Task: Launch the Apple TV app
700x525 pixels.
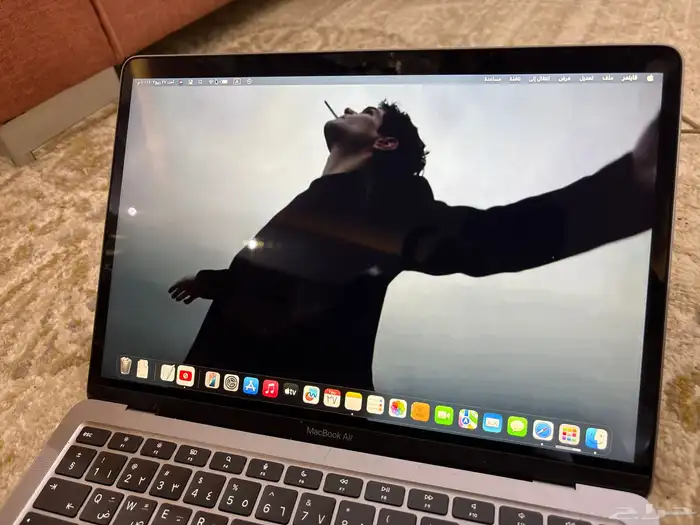Action: (x=291, y=391)
